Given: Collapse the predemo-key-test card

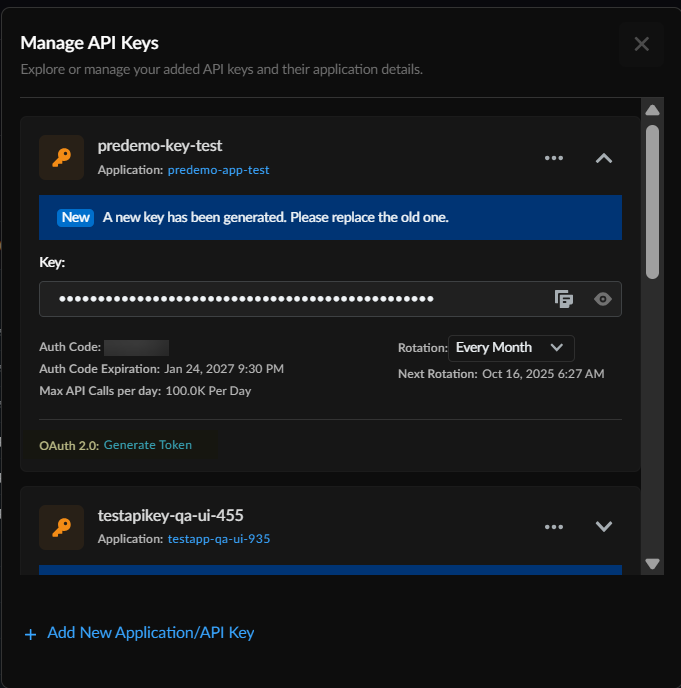Looking at the screenshot, I should click(603, 158).
